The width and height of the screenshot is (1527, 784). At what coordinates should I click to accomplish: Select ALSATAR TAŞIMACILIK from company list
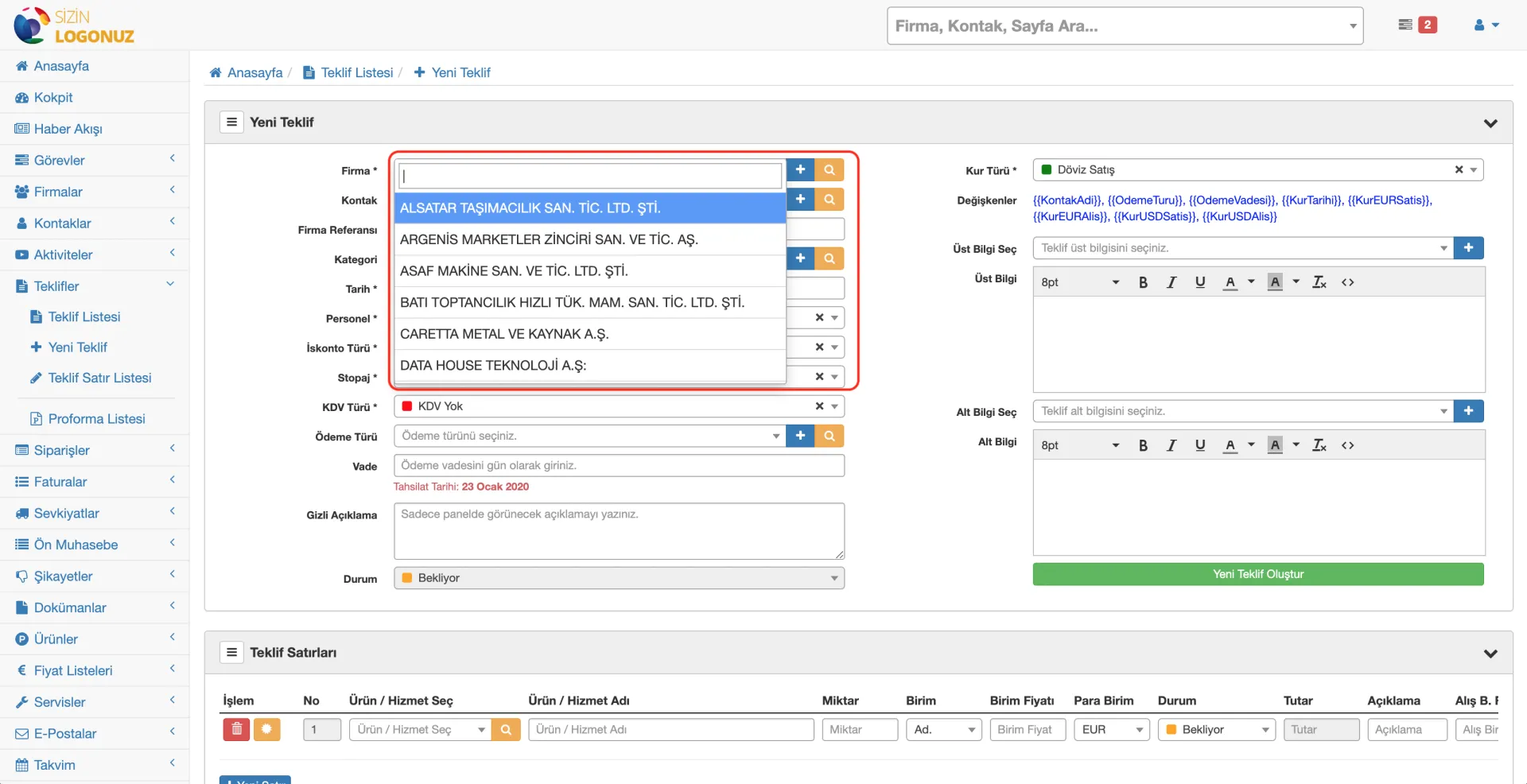click(x=590, y=208)
